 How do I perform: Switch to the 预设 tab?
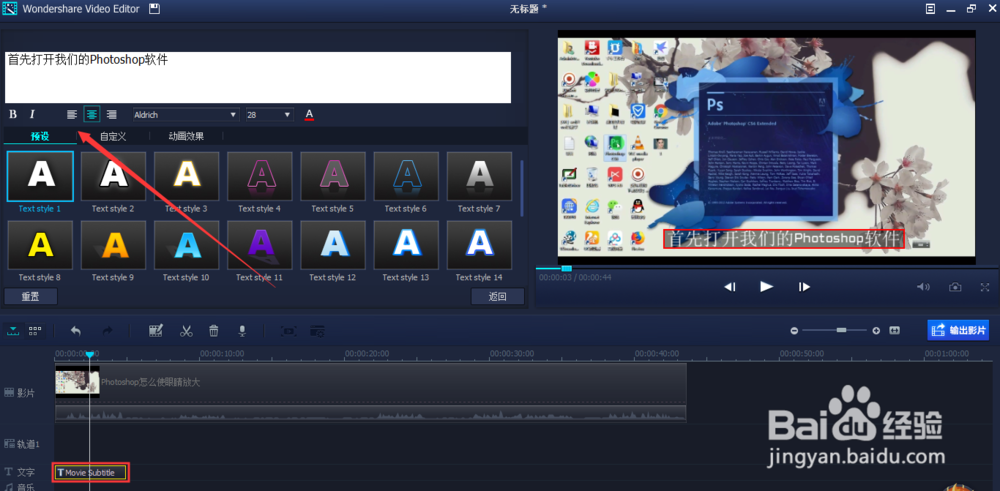coord(40,136)
